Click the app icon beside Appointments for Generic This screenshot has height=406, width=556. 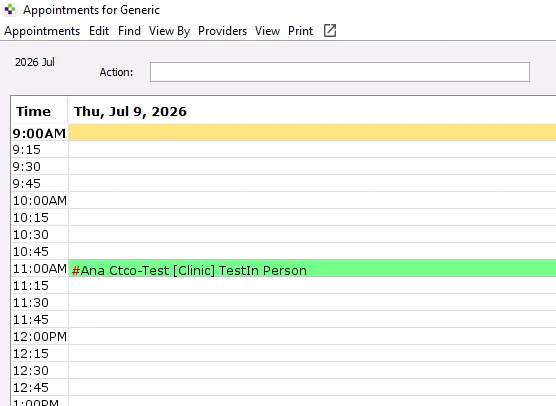tap(10, 10)
